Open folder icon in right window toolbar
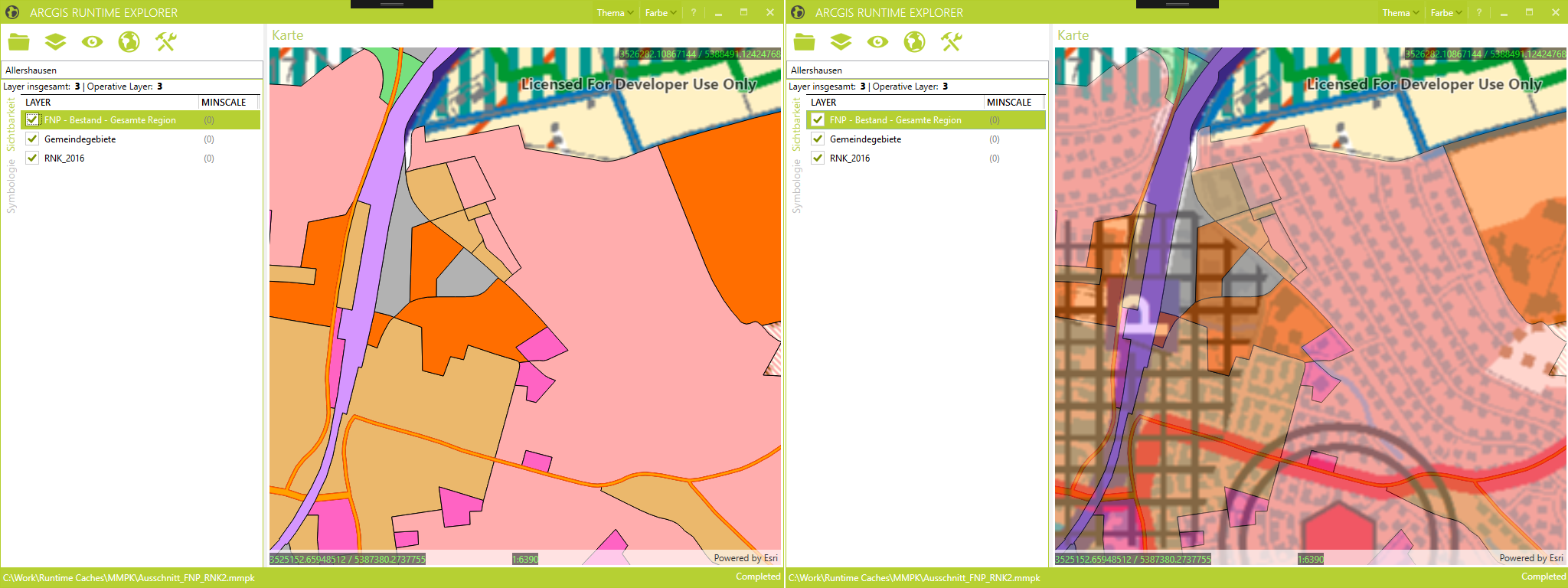This screenshot has width=1568, height=588. [x=804, y=41]
